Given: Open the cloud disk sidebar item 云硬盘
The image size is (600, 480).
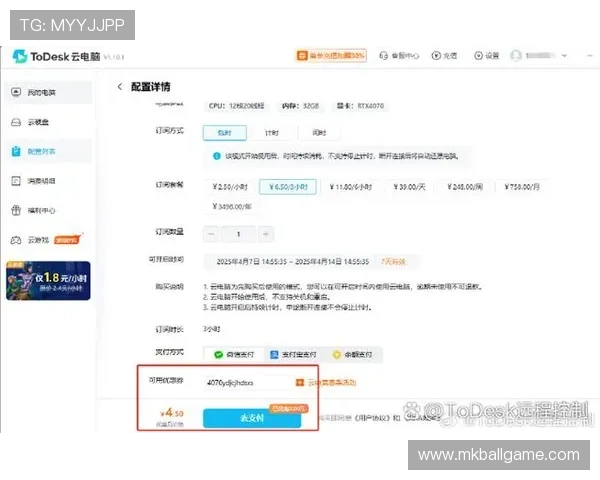Looking at the screenshot, I should pos(49,122).
